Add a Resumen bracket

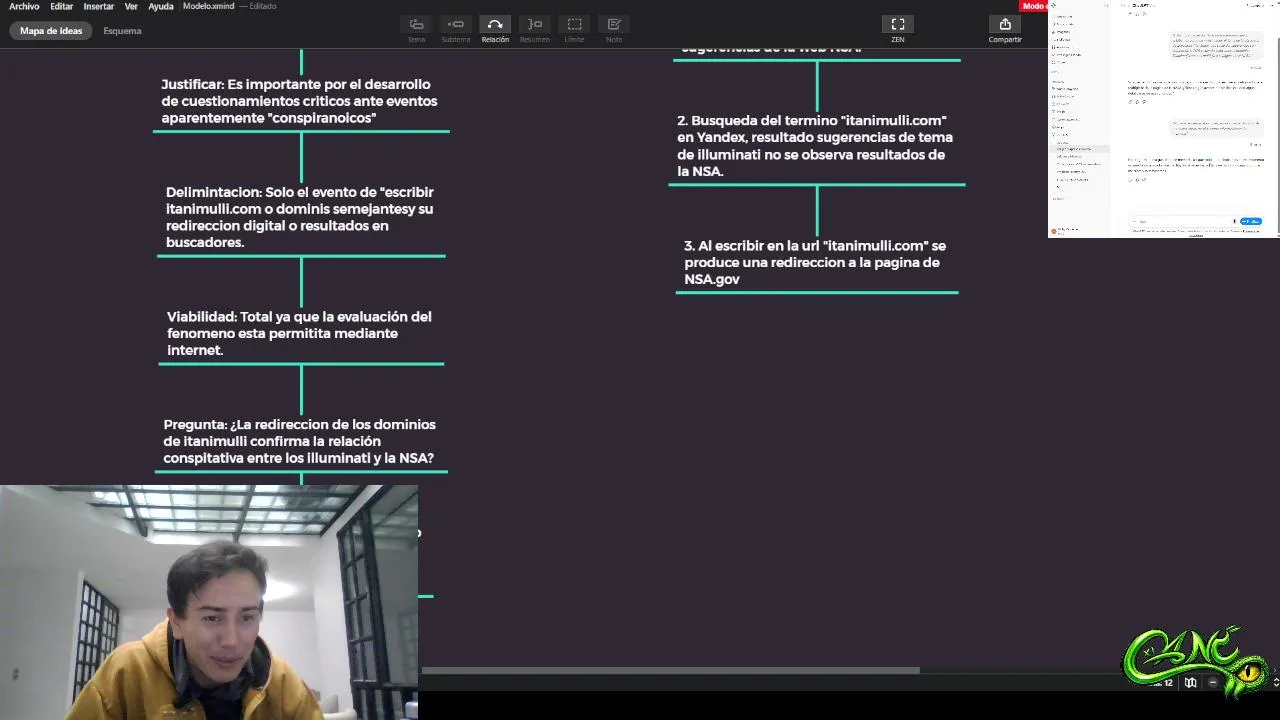[x=535, y=29]
